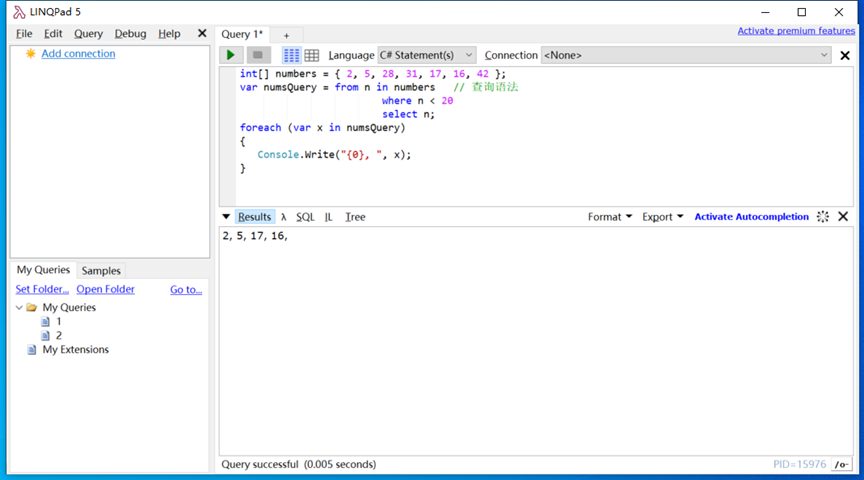Open the Format dropdown menu

pyautogui.click(x=610, y=217)
